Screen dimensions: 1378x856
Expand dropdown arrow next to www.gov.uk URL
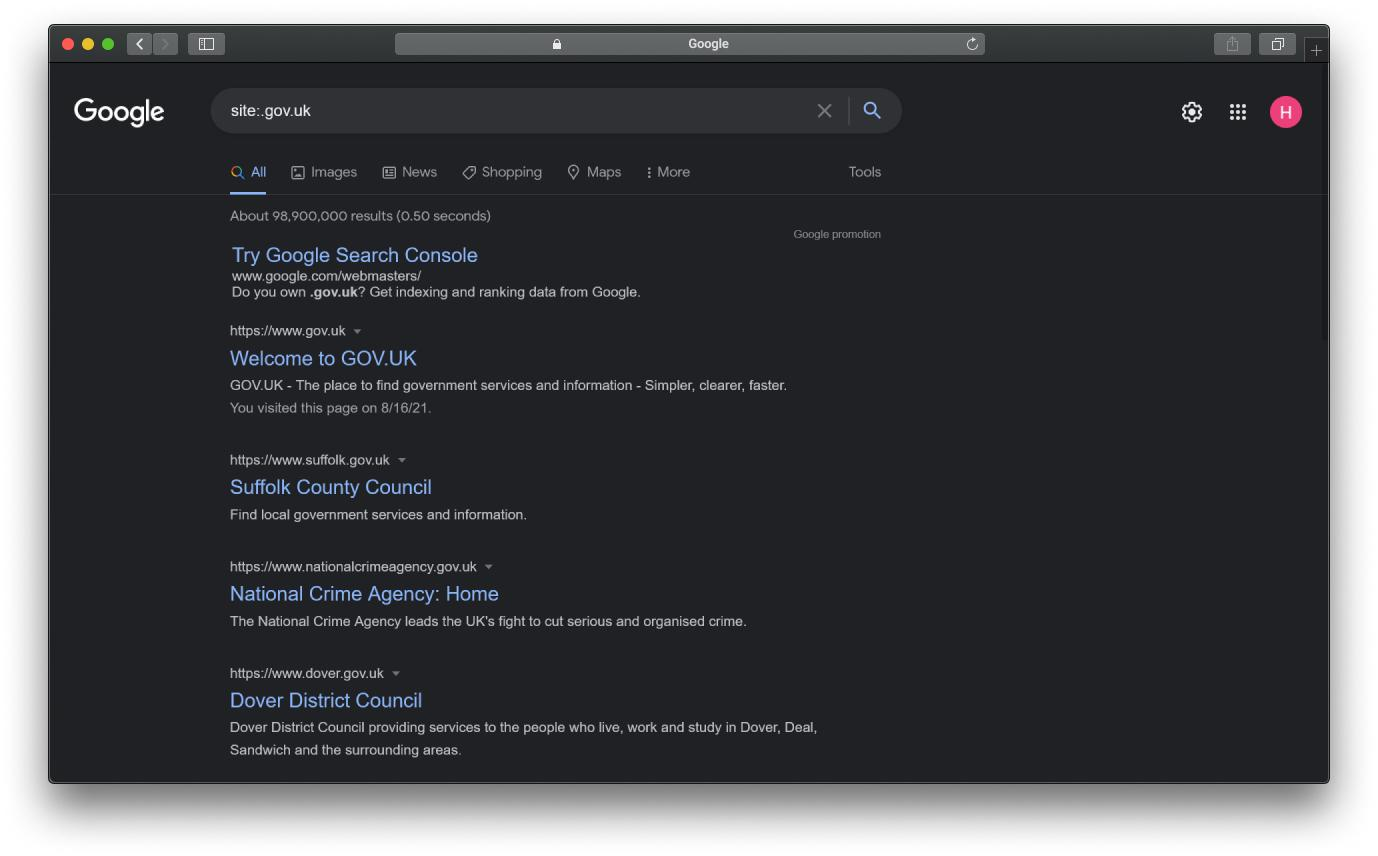coord(357,332)
